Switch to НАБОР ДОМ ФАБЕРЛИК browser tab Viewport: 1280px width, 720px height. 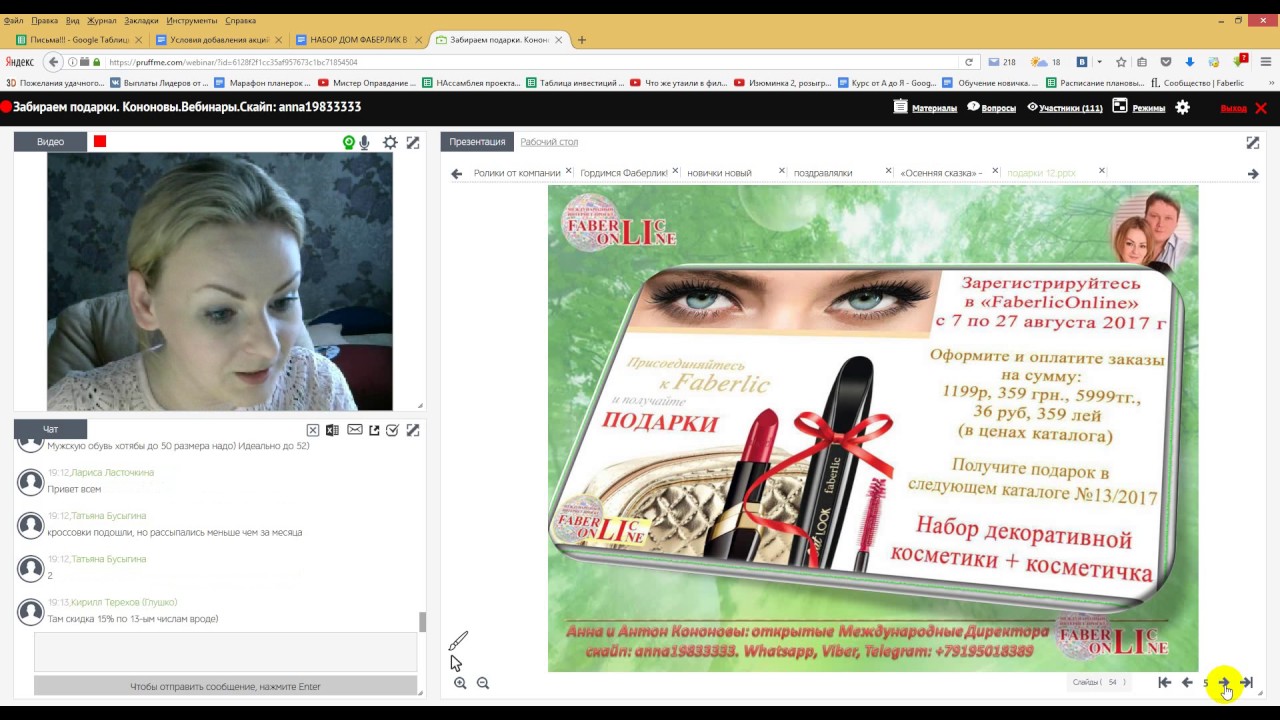point(359,40)
